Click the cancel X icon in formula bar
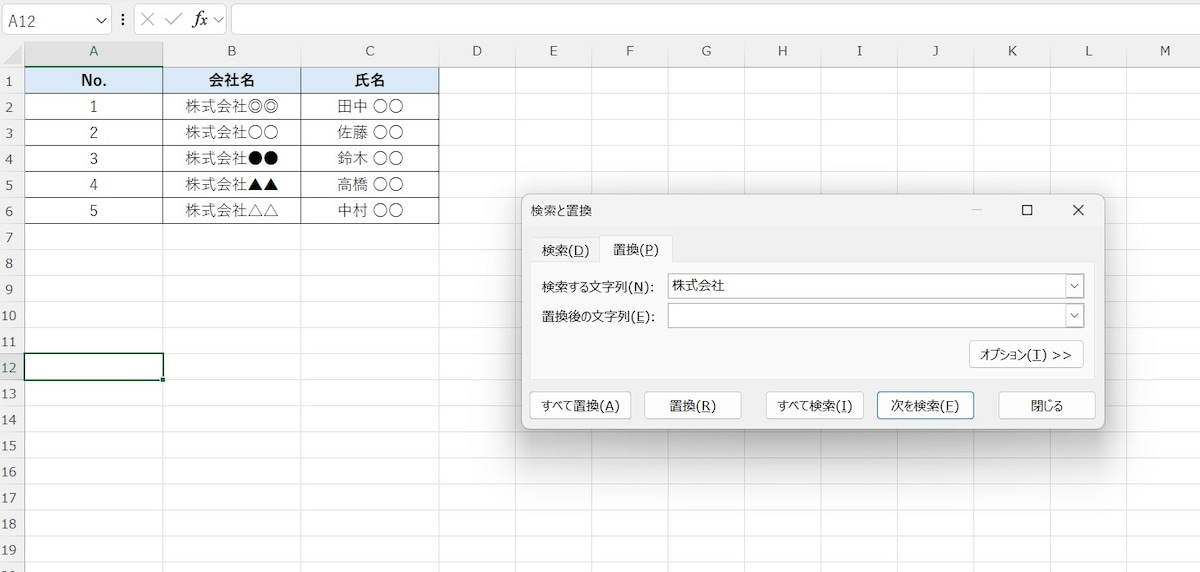 pos(148,20)
